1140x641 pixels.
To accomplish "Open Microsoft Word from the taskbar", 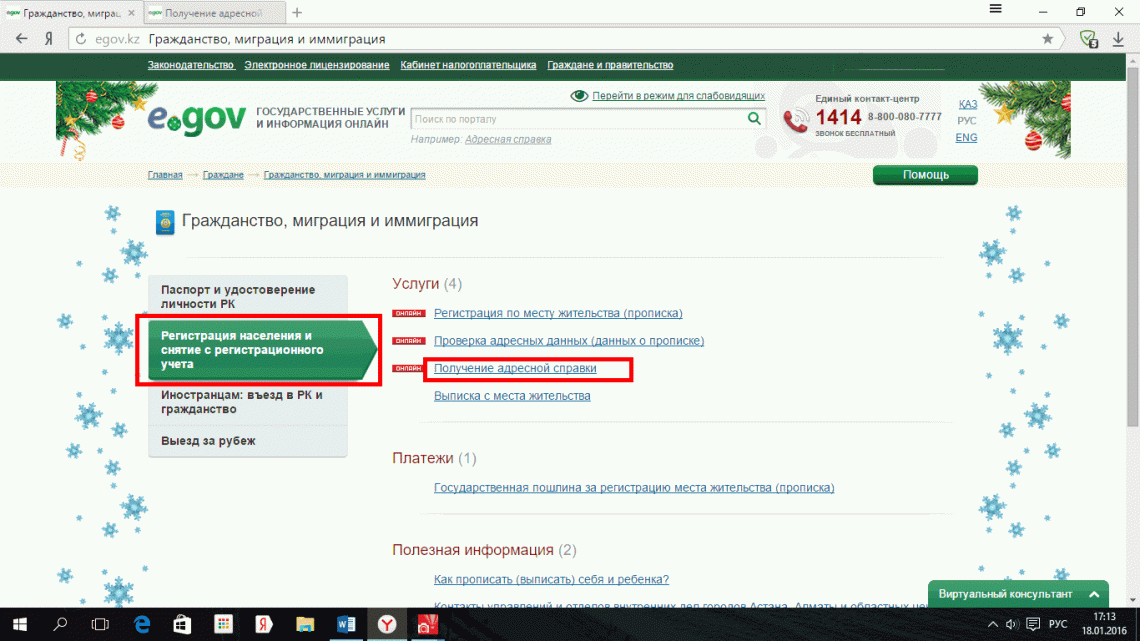I will pos(346,626).
